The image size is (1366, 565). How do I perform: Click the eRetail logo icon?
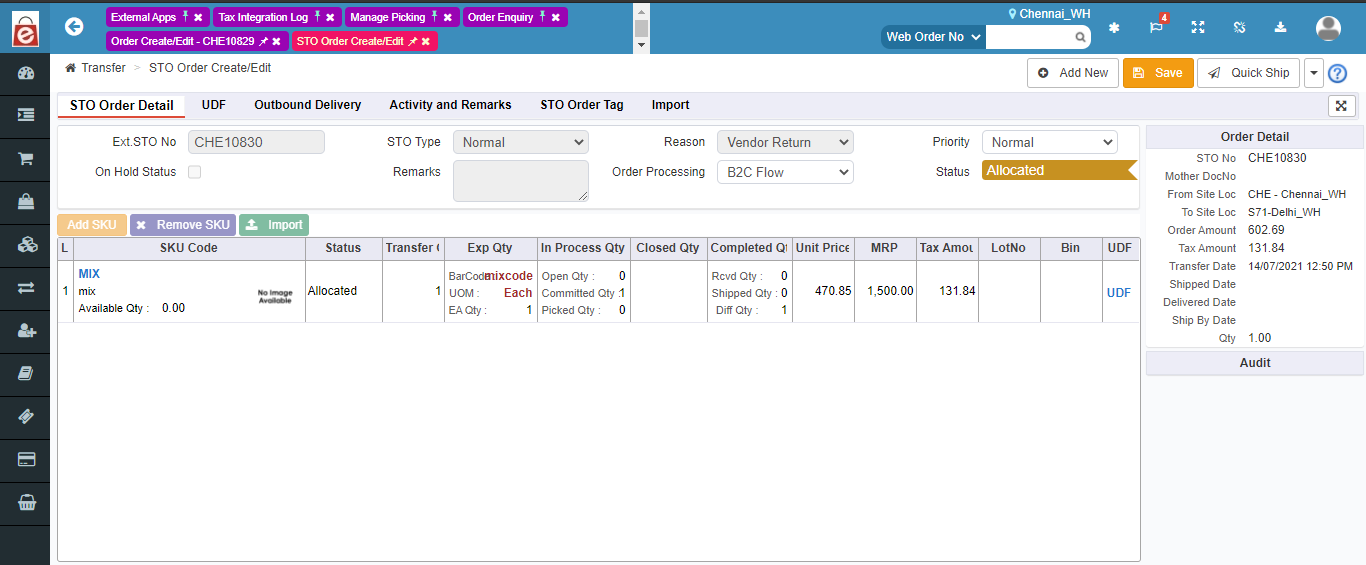pos(25,29)
